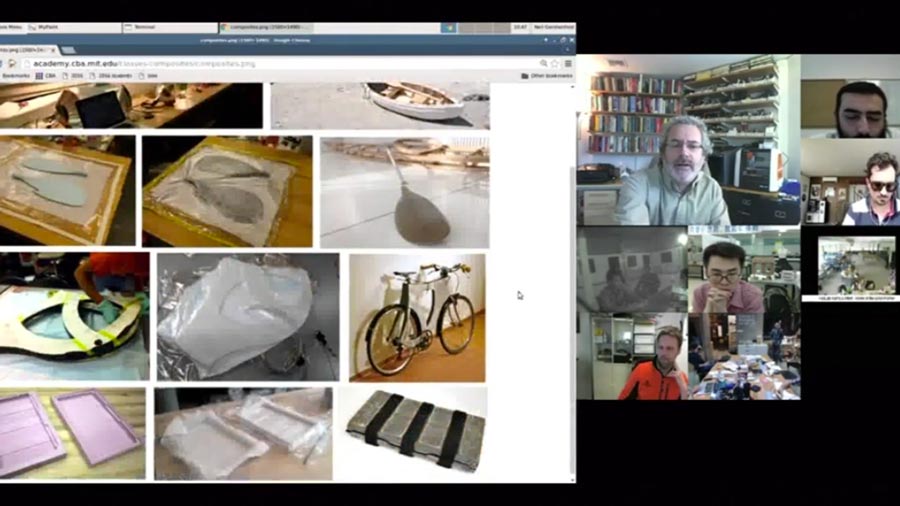This screenshot has width=900, height=506.
Task: Click the plastic-wrapped trays photo
Action: click(x=243, y=434)
